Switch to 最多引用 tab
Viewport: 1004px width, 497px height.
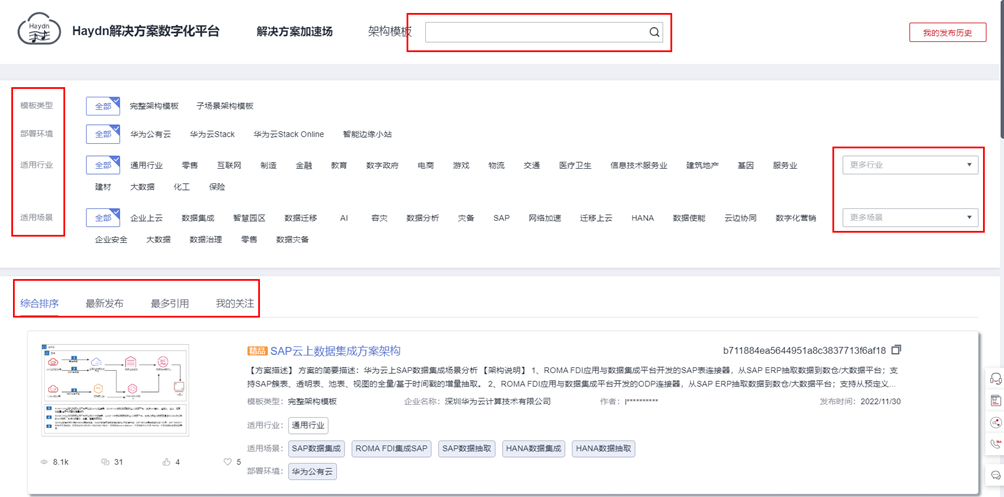(x=170, y=303)
